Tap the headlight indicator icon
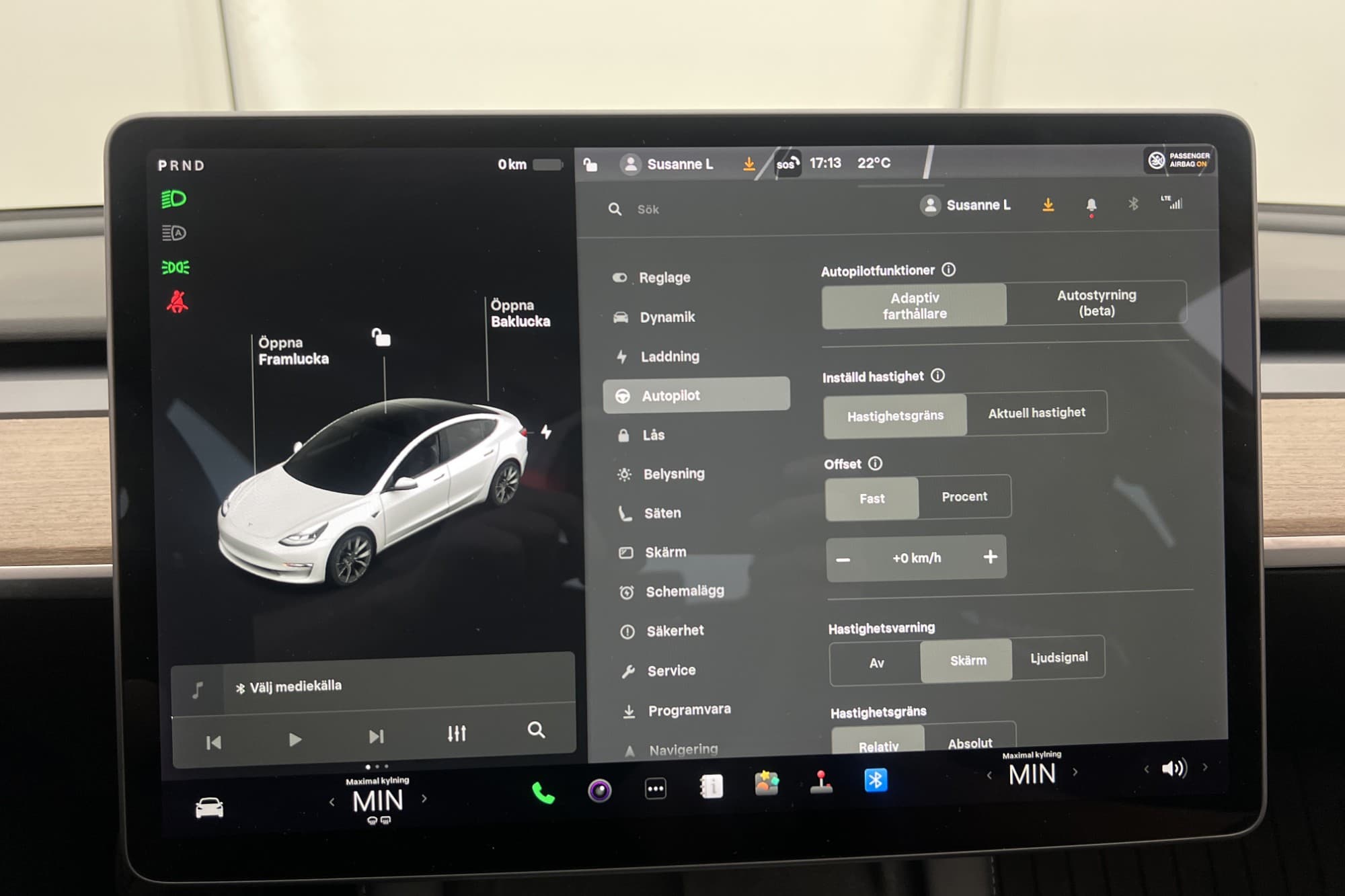The width and height of the screenshot is (1345, 896). click(x=174, y=199)
